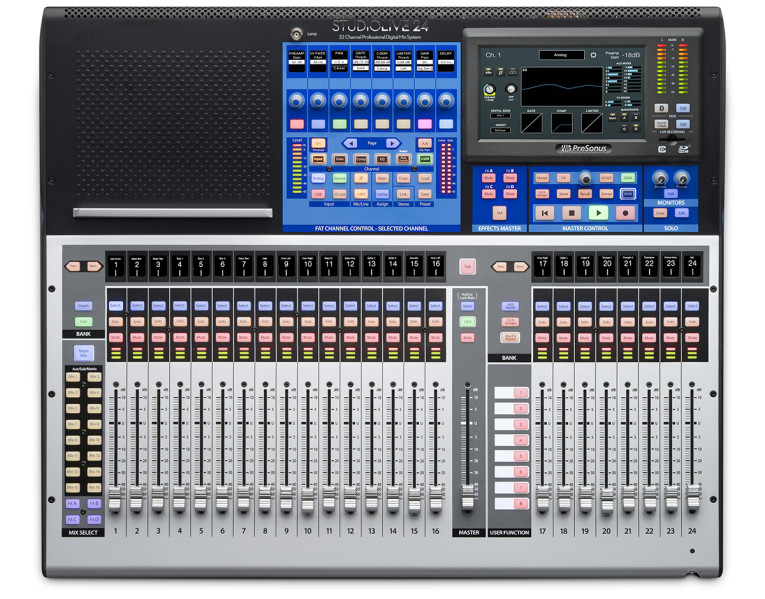Select the DCA Groups bank button
The image size is (765, 599).
(x=510, y=322)
